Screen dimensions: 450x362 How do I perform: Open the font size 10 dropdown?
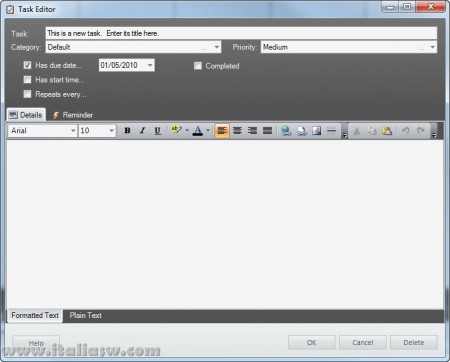[x=112, y=131]
